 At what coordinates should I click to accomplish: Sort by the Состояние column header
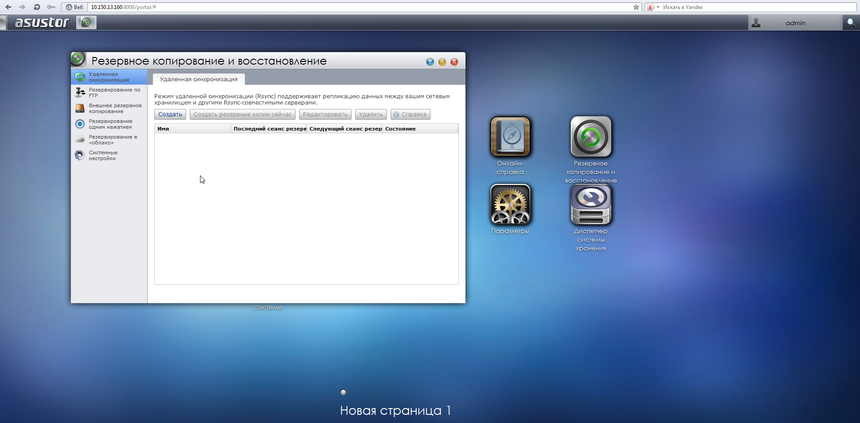(x=420, y=129)
